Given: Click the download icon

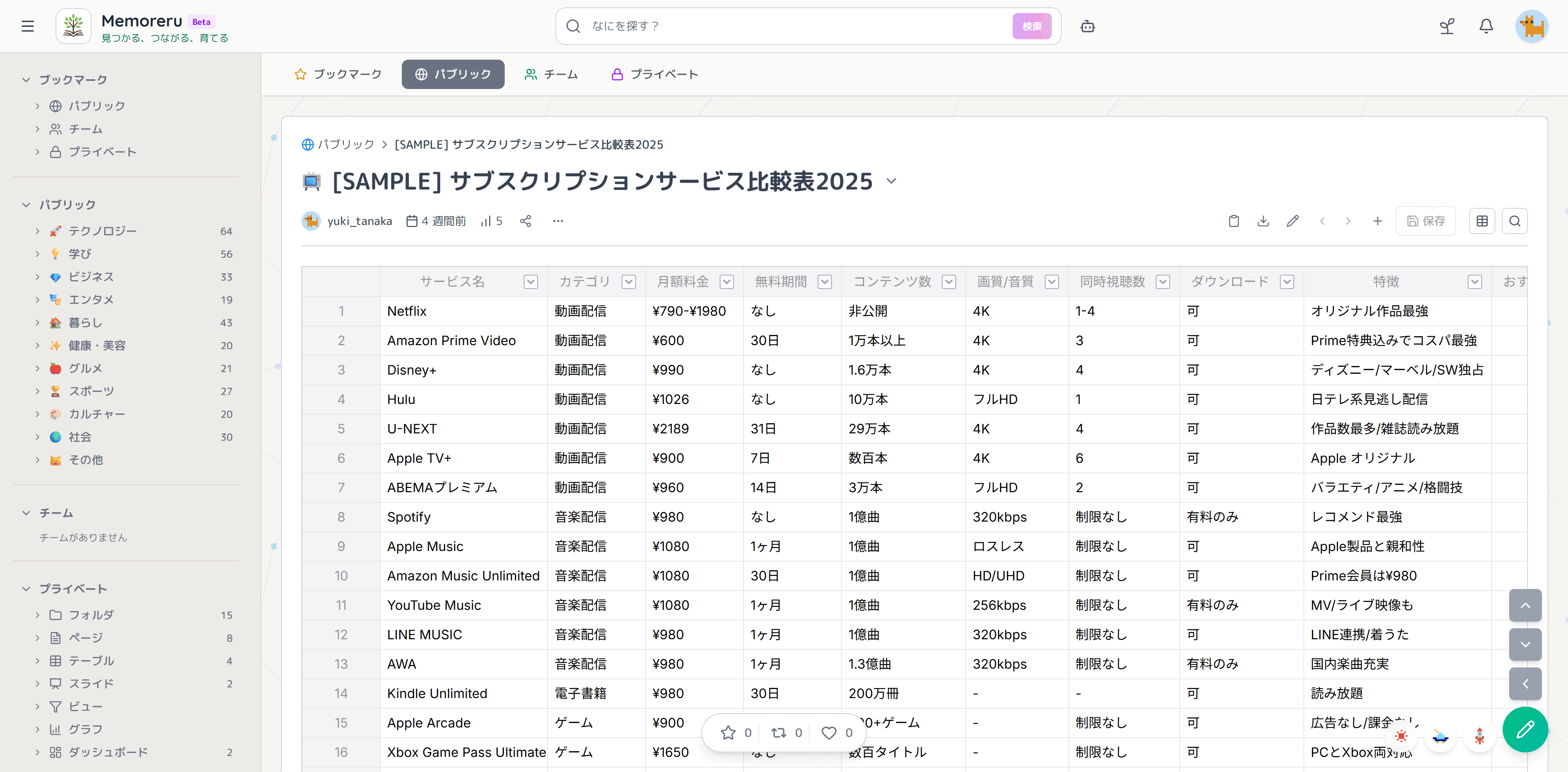Looking at the screenshot, I should click(1263, 221).
